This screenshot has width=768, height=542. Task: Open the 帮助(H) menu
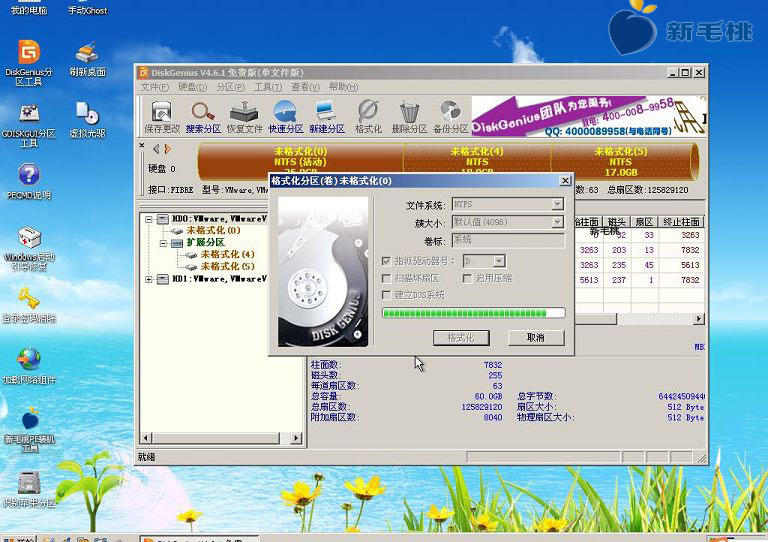tap(343, 87)
